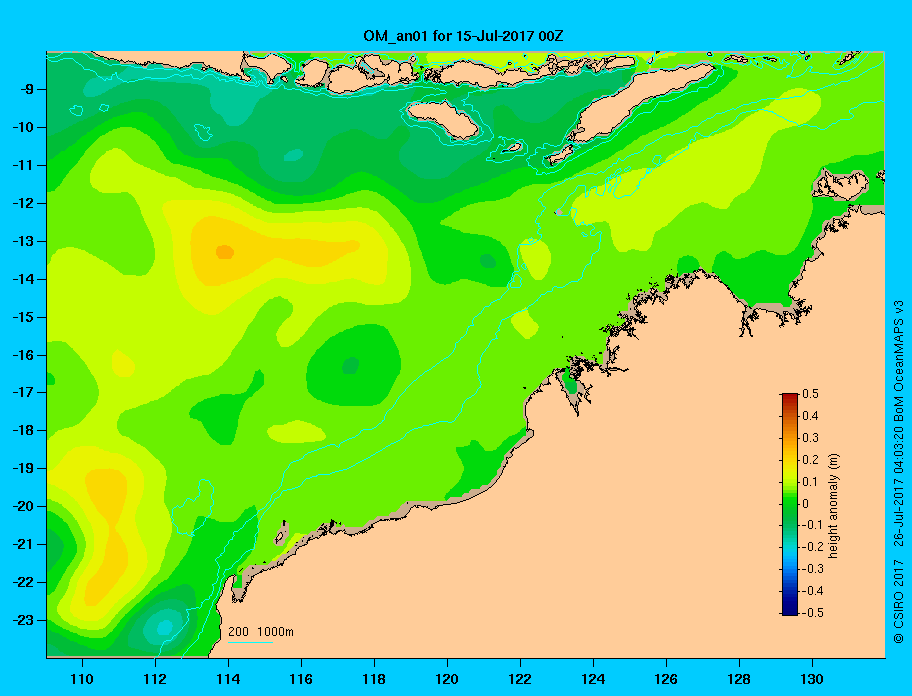Click the '112' longitude axis label
The image size is (912, 696).
155,679
